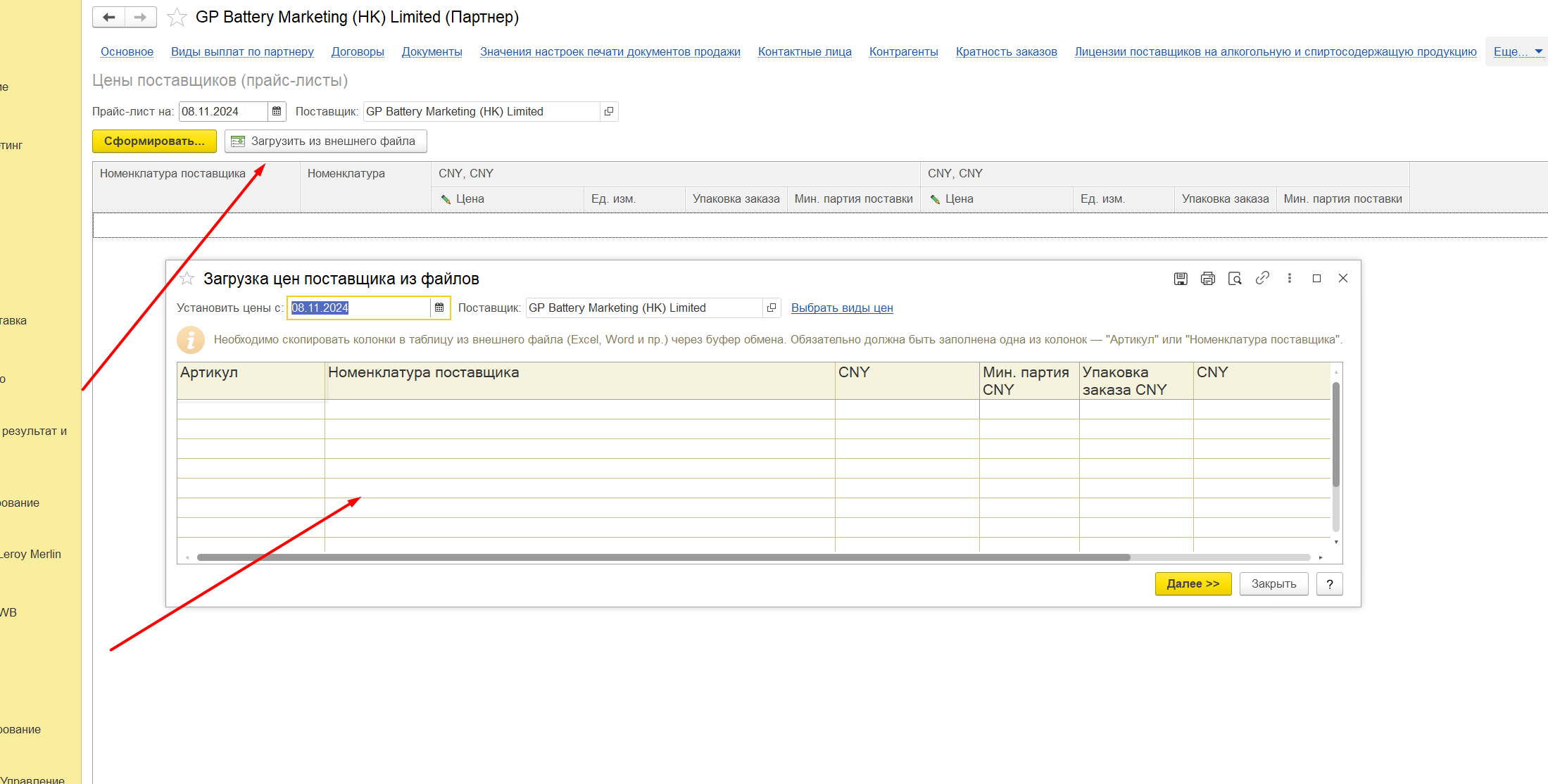The image size is (1548, 784).
Task: Click first Номенклатура поставщика cell in dialog
Action: coord(579,410)
